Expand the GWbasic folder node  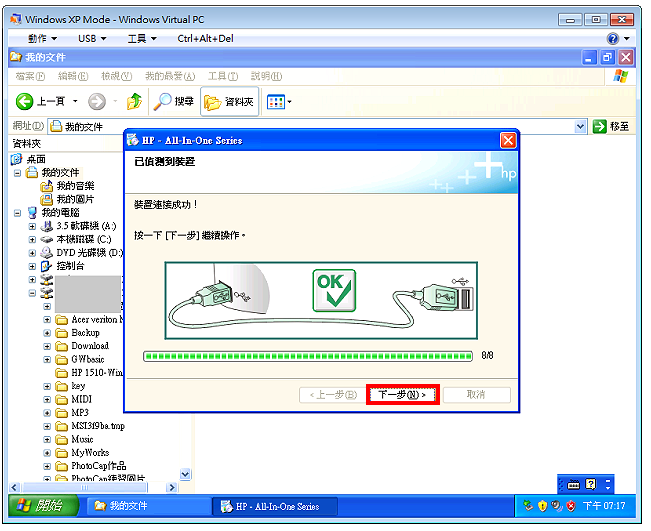tap(47, 360)
